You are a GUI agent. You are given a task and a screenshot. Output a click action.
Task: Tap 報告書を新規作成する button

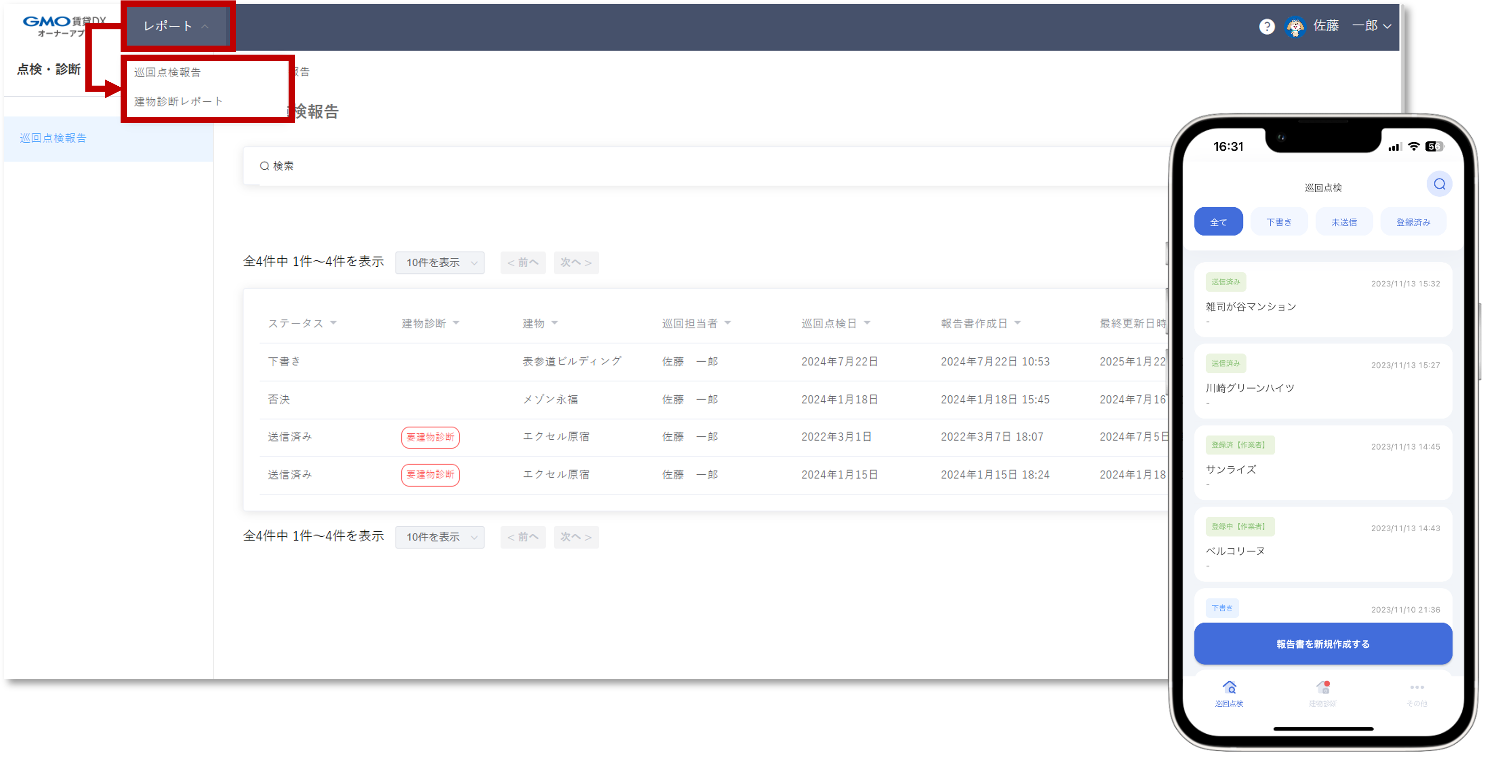1322,644
